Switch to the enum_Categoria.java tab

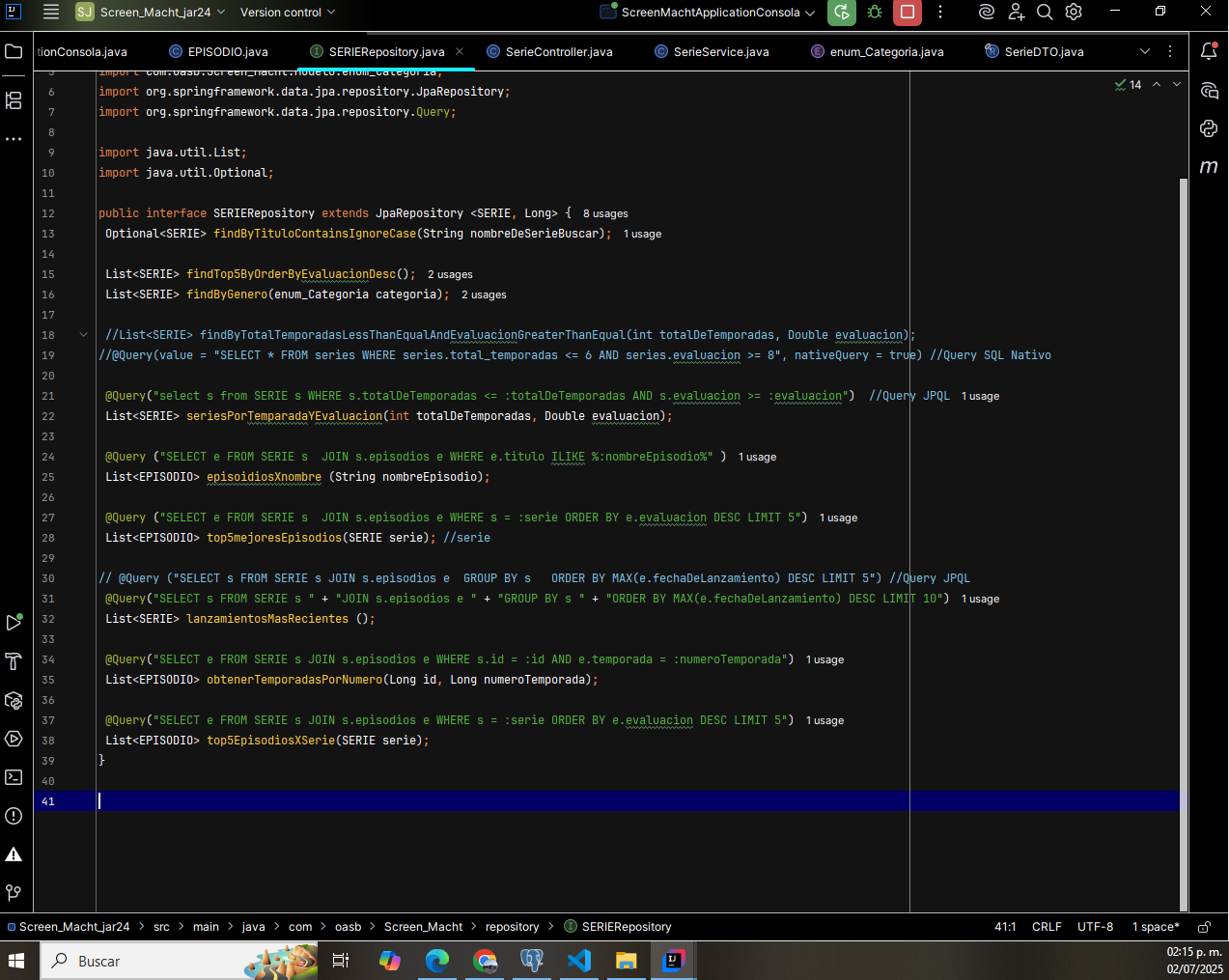click(x=878, y=52)
